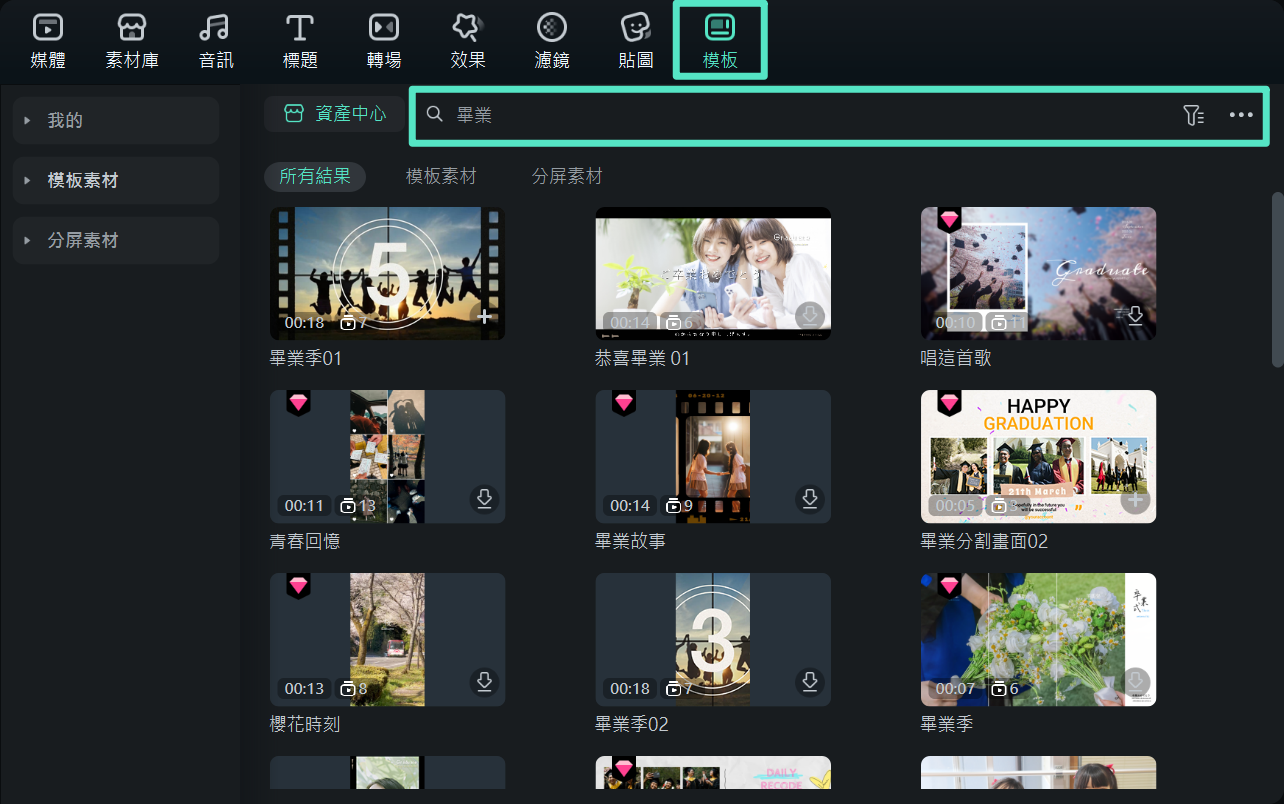This screenshot has height=804, width=1284.
Task: Download the 恭喜畢業 01 template
Action: [x=810, y=316]
